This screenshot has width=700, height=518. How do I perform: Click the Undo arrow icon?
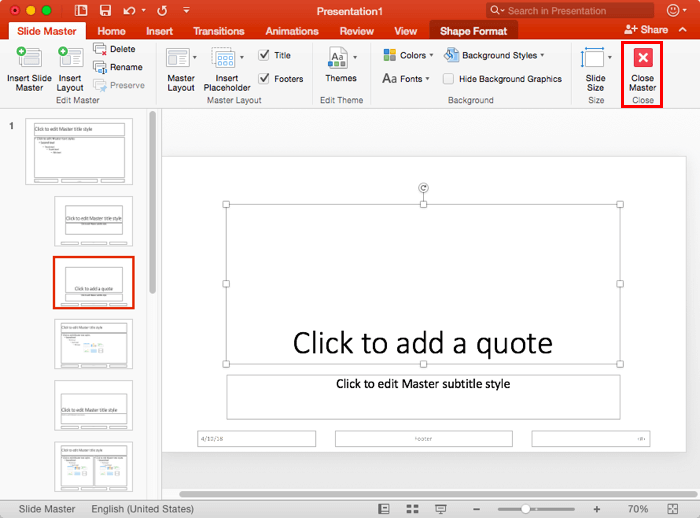pos(130,11)
